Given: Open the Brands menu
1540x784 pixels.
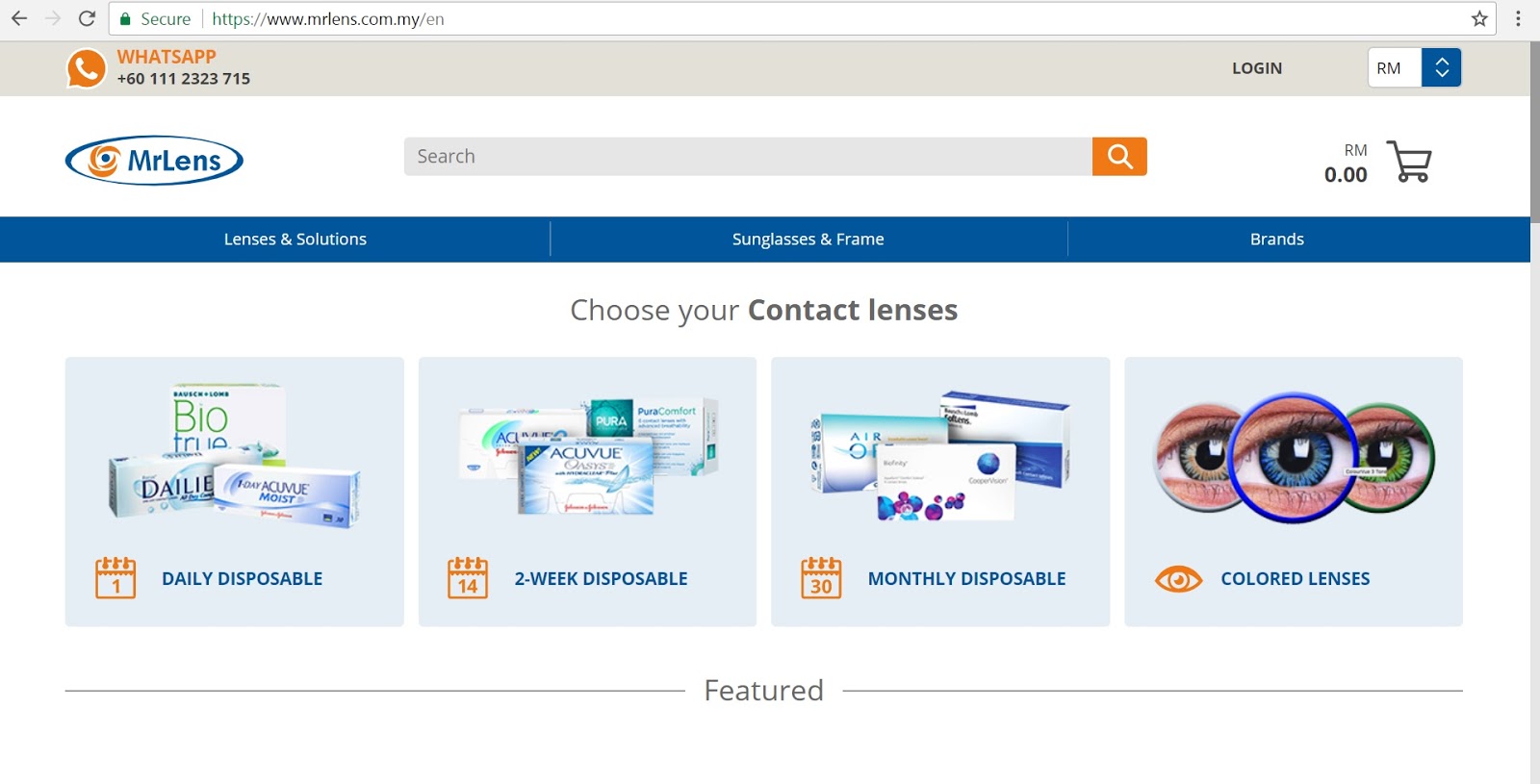Looking at the screenshot, I should point(1276,239).
